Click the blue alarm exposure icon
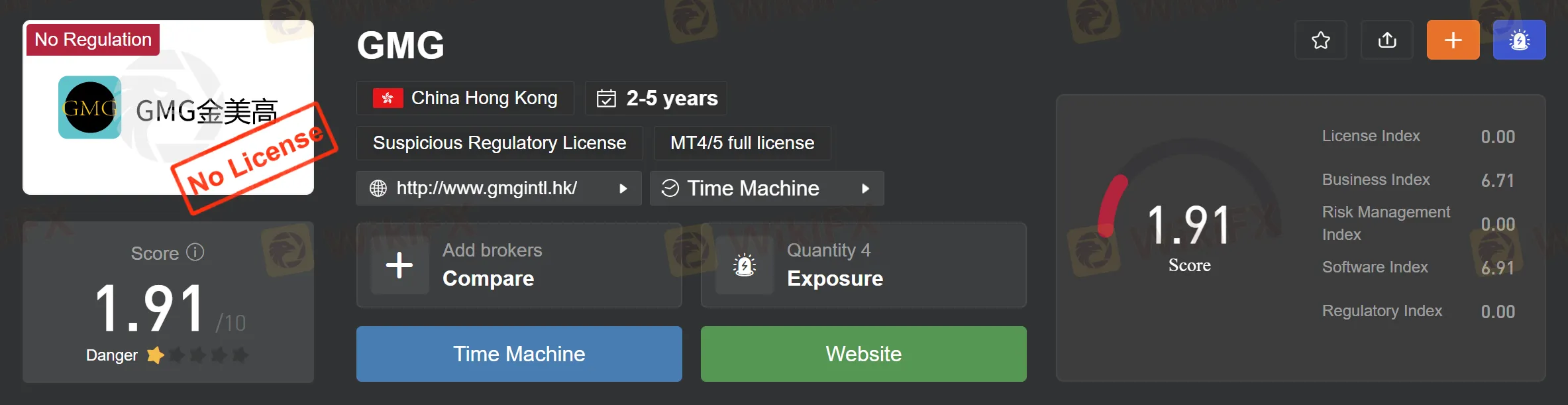 tap(1519, 40)
